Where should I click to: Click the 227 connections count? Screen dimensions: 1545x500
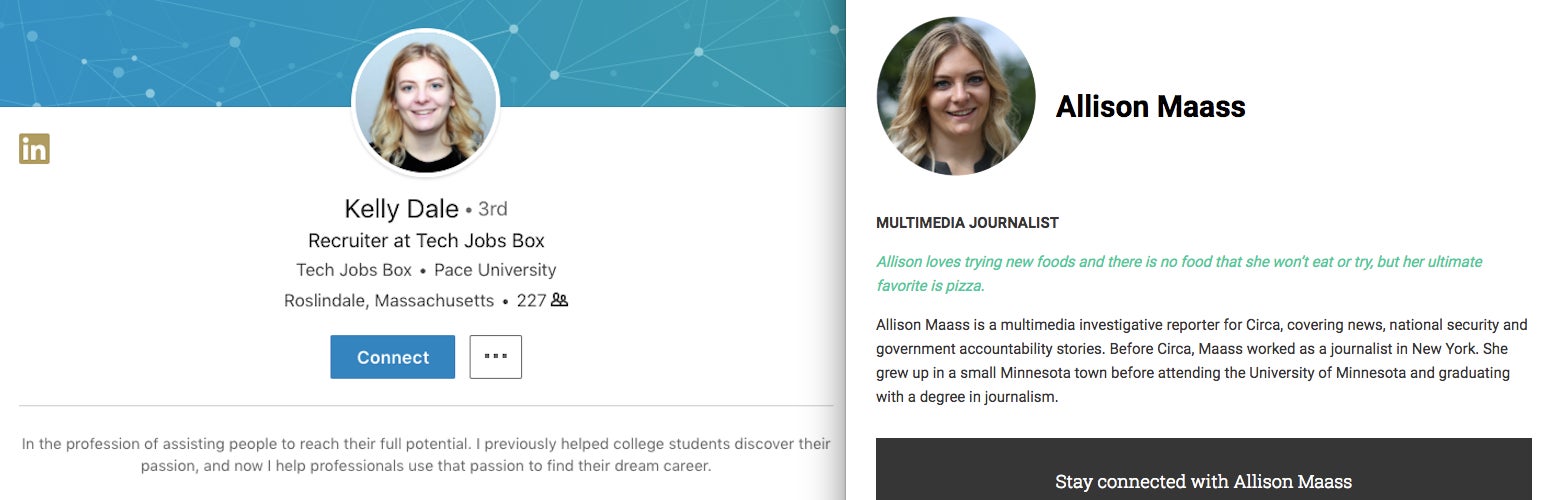531,300
